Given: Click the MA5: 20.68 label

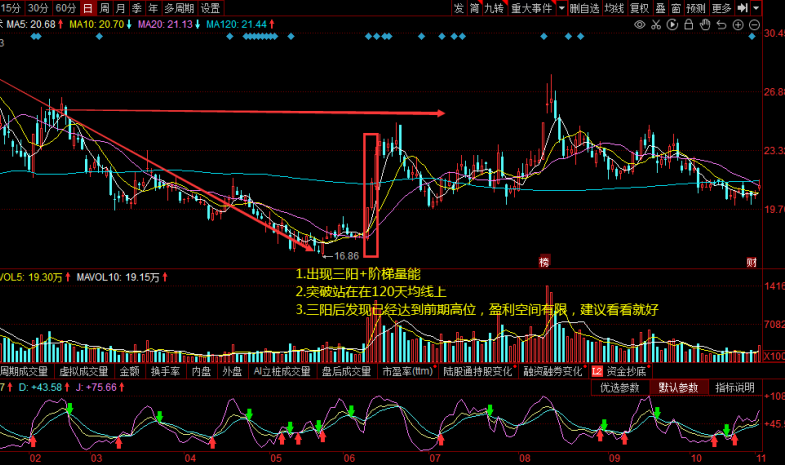Looking at the screenshot, I should 31,24.
